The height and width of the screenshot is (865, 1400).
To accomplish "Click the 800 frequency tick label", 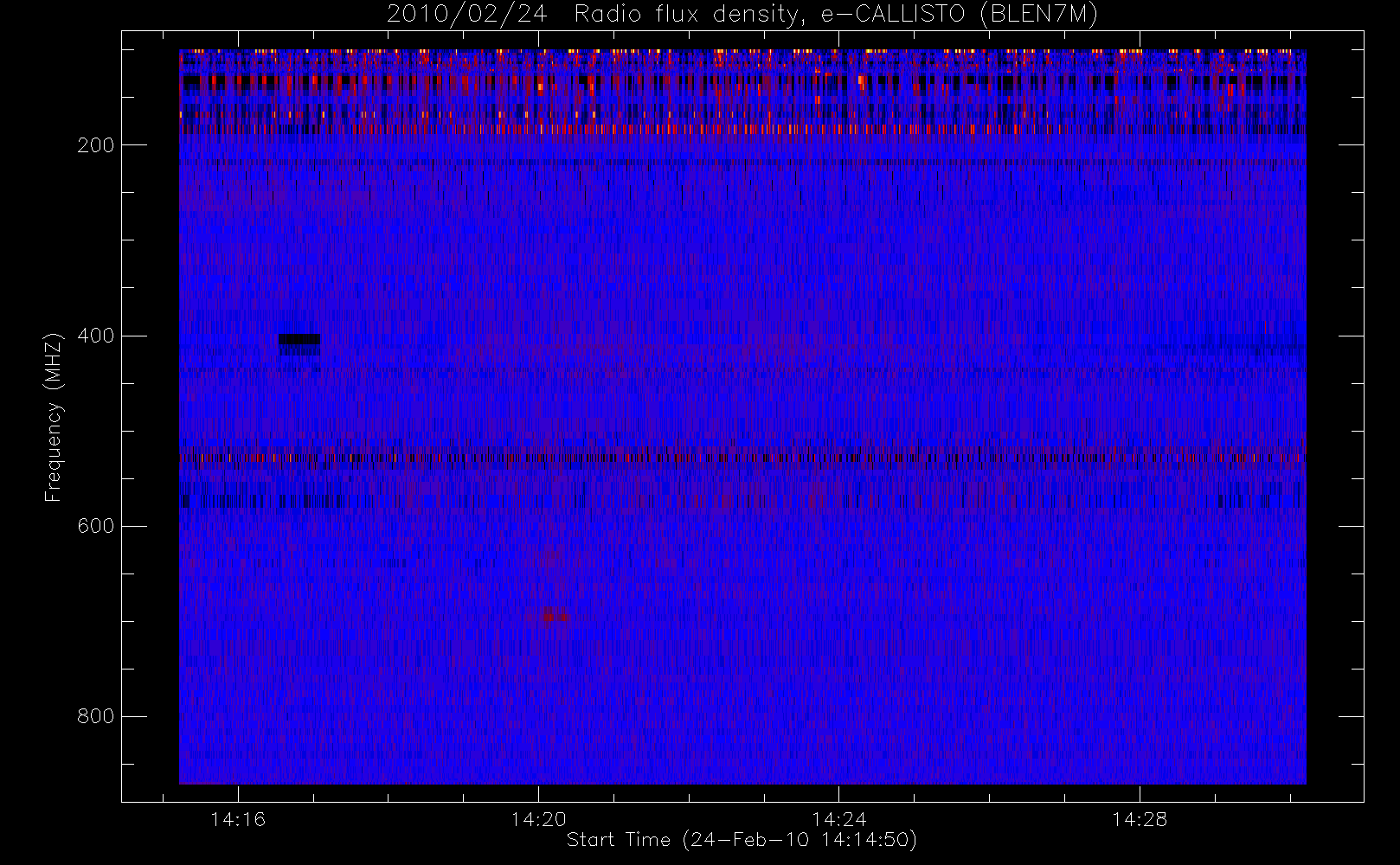I will pos(96,716).
